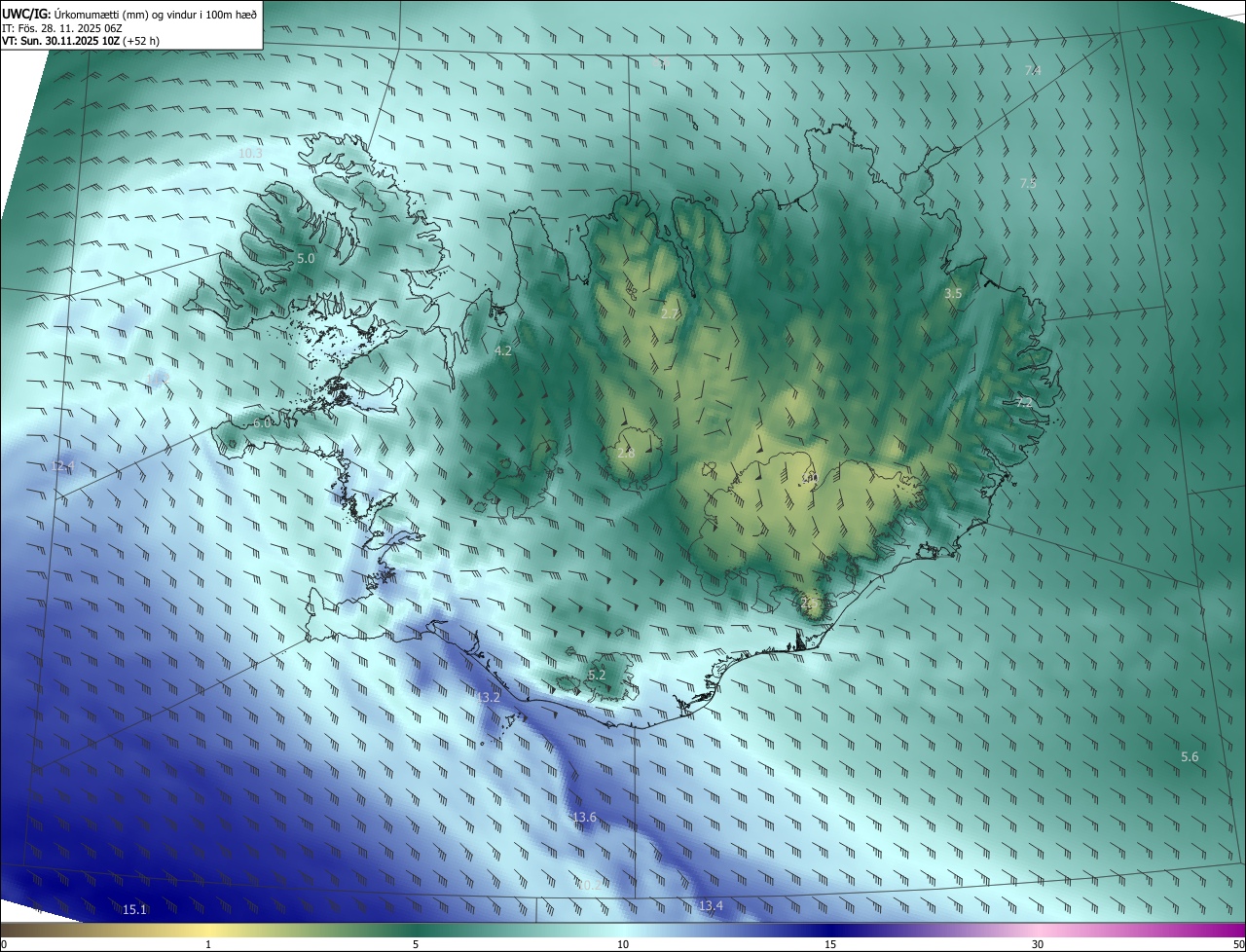Click the 2.7 value in the north highlands

670,313
